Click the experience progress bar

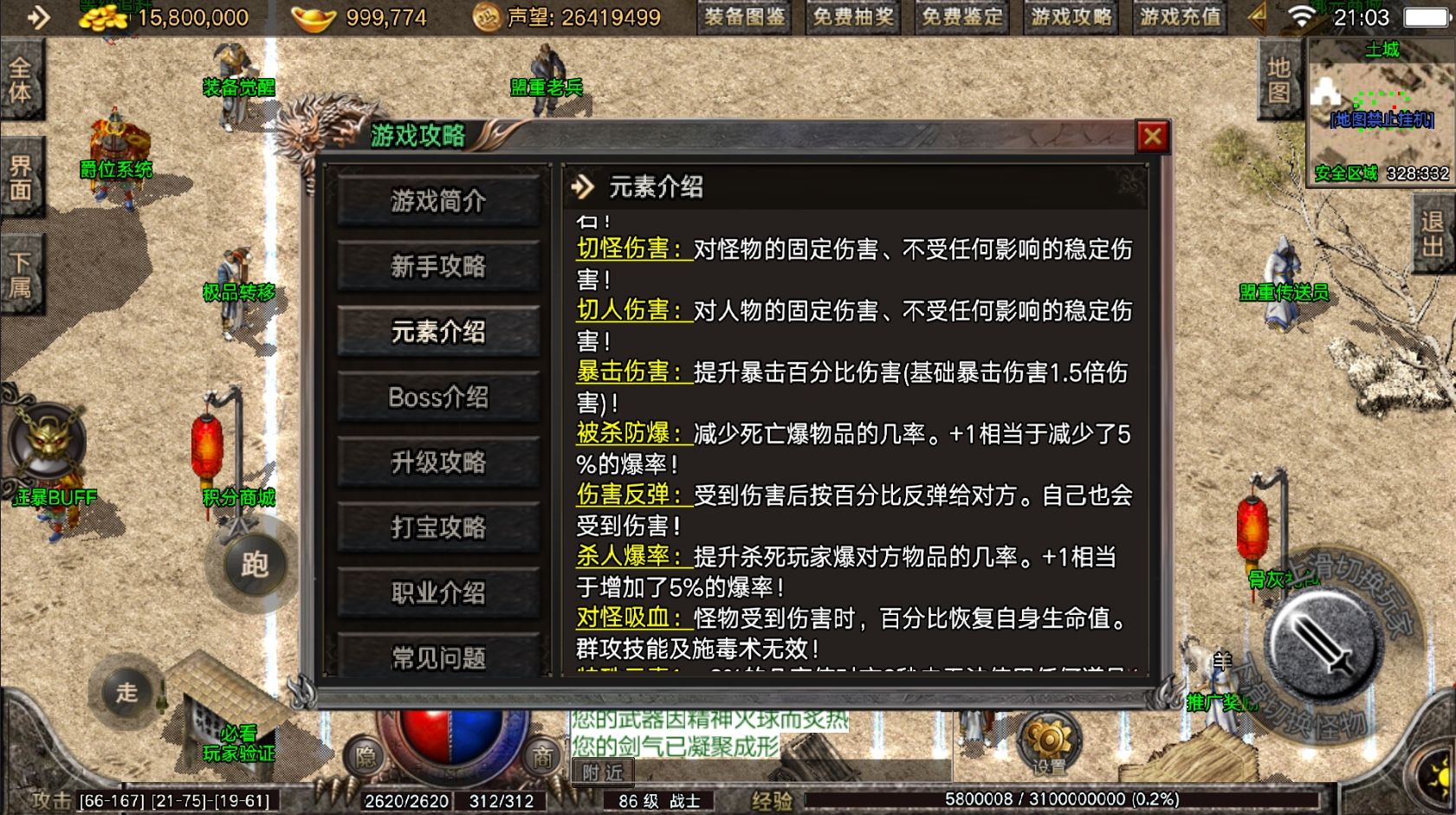pyautogui.click(x=1062, y=799)
